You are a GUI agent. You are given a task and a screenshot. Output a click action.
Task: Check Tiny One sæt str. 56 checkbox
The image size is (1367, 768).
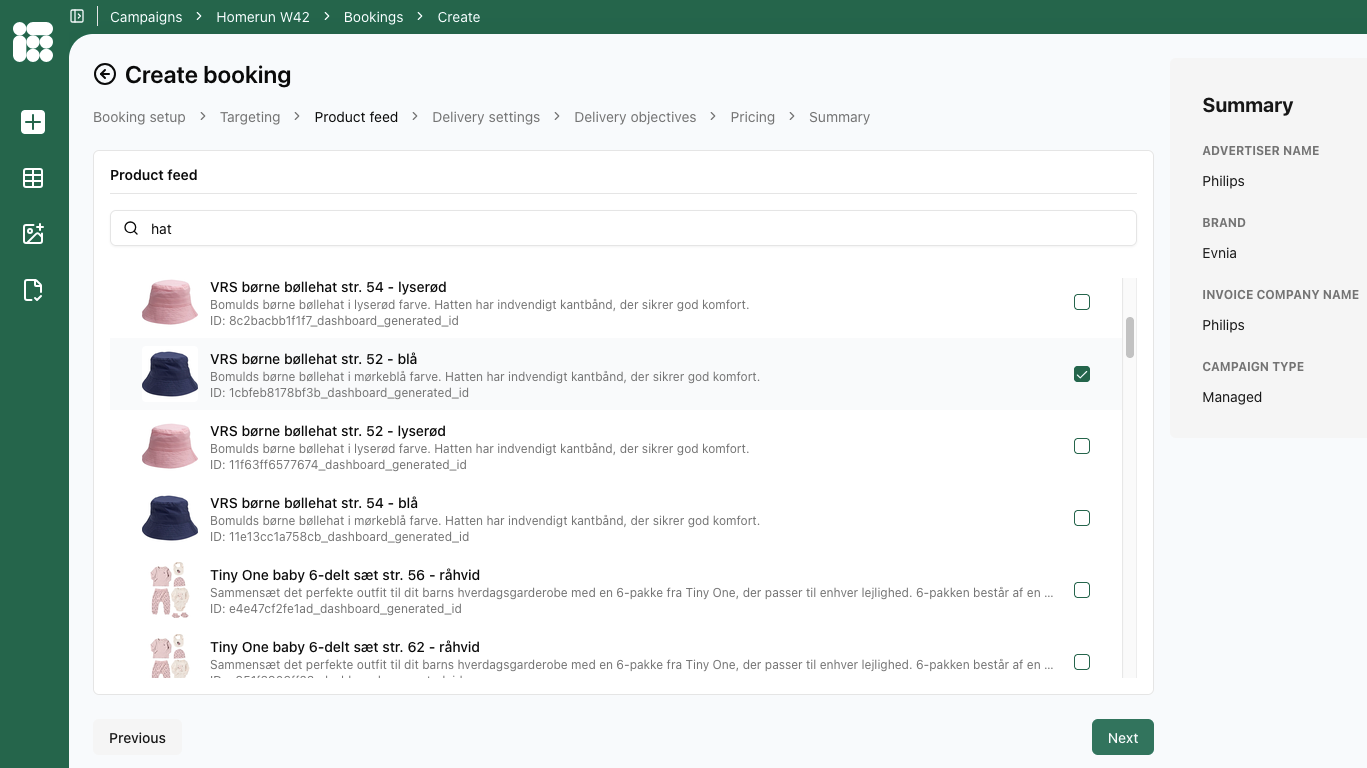[x=1082, y=590]
